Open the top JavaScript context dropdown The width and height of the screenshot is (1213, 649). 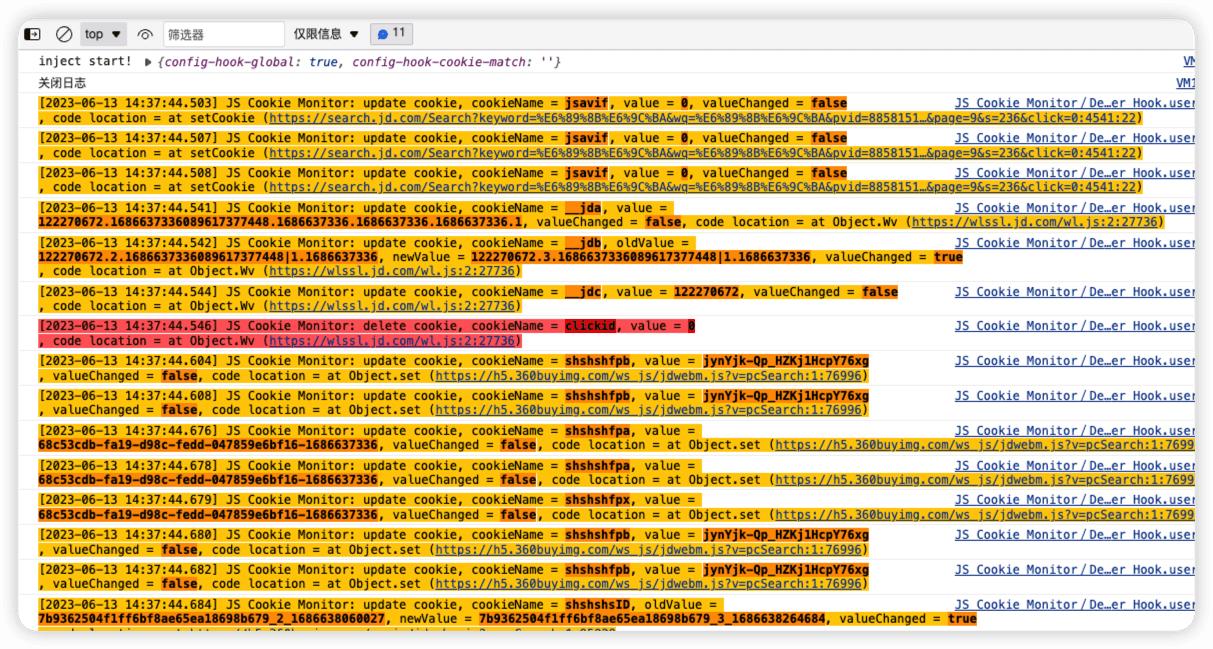[x=103, y=34]
